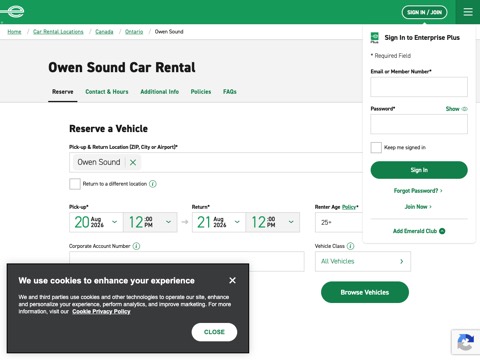This screenshot has width=480, height=360.
Task: Click the Enterprise logo
Action: click(12, 12)
